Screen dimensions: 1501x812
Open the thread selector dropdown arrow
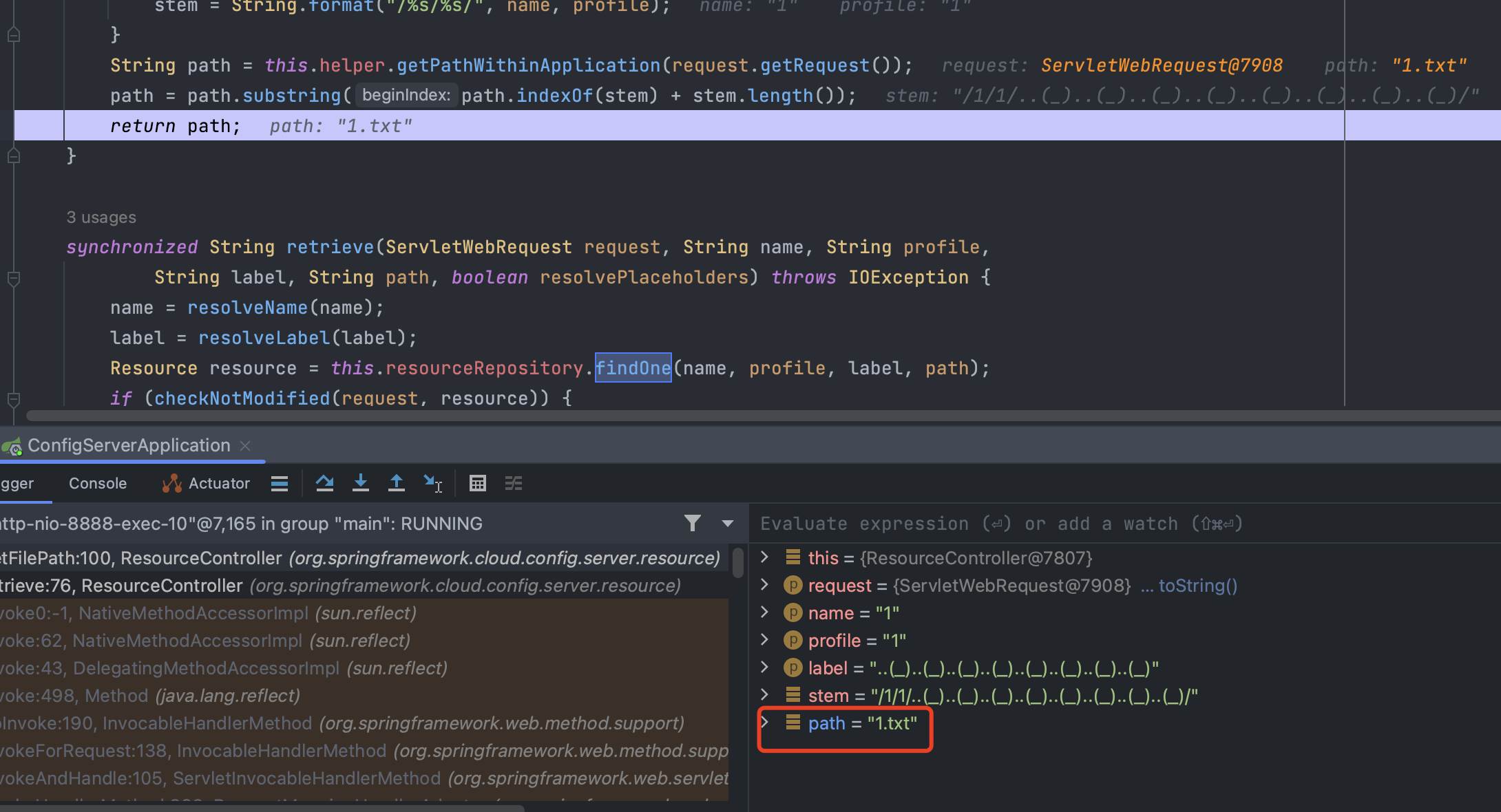(x=727, y=524)
